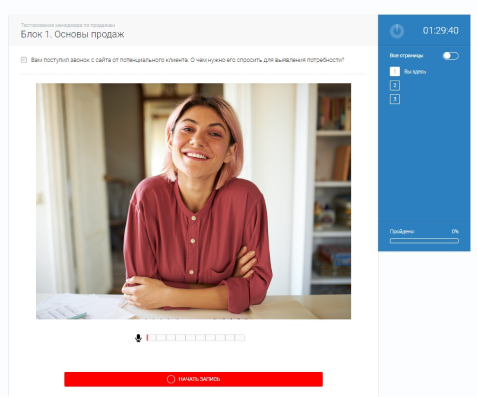Click the 'Пройдено' progress bar
Viewport: 477px width, 397px height.
(424, 241)
